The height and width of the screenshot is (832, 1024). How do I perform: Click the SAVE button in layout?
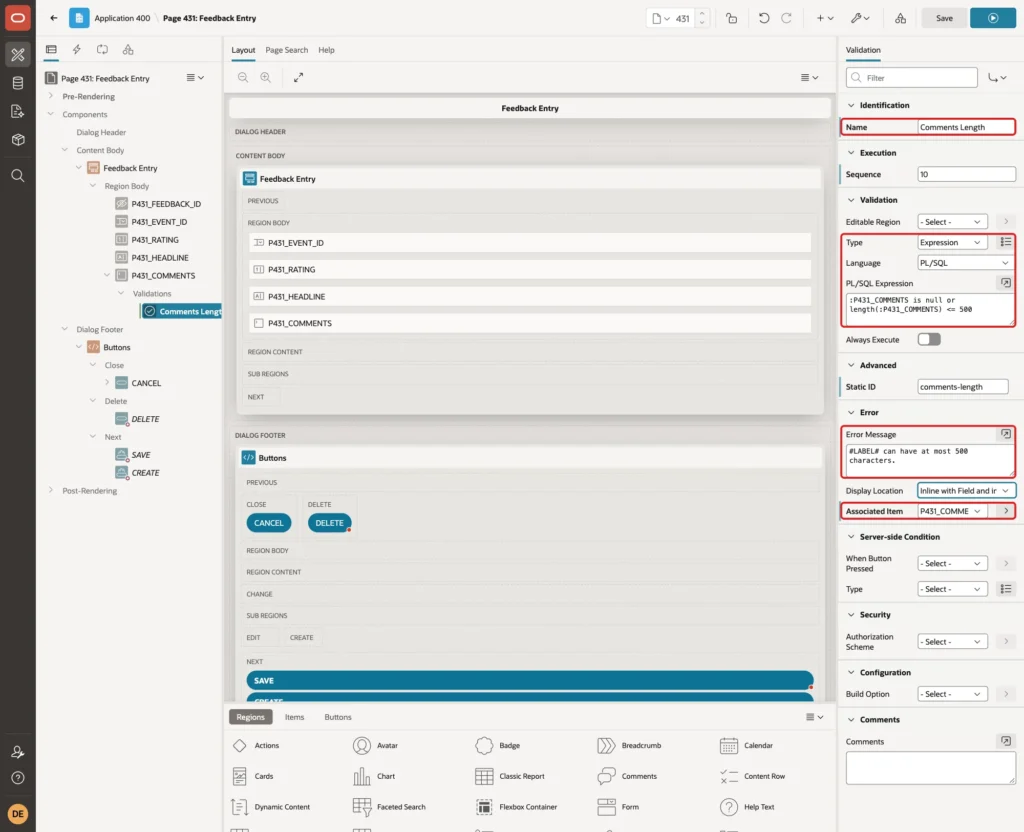(x=530, y=680)
